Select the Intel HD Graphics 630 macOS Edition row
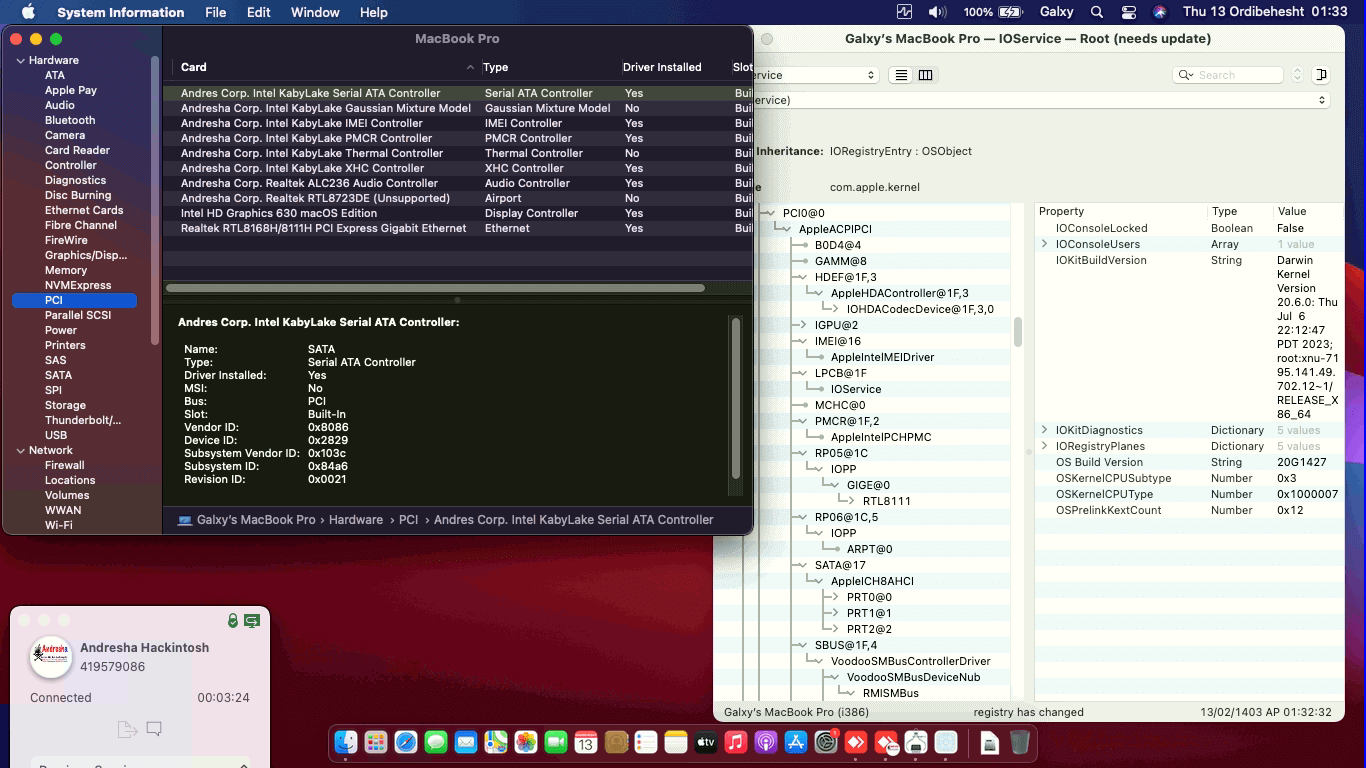The width and height of the screenshot is (1366, 768). [x=458, y=213]
